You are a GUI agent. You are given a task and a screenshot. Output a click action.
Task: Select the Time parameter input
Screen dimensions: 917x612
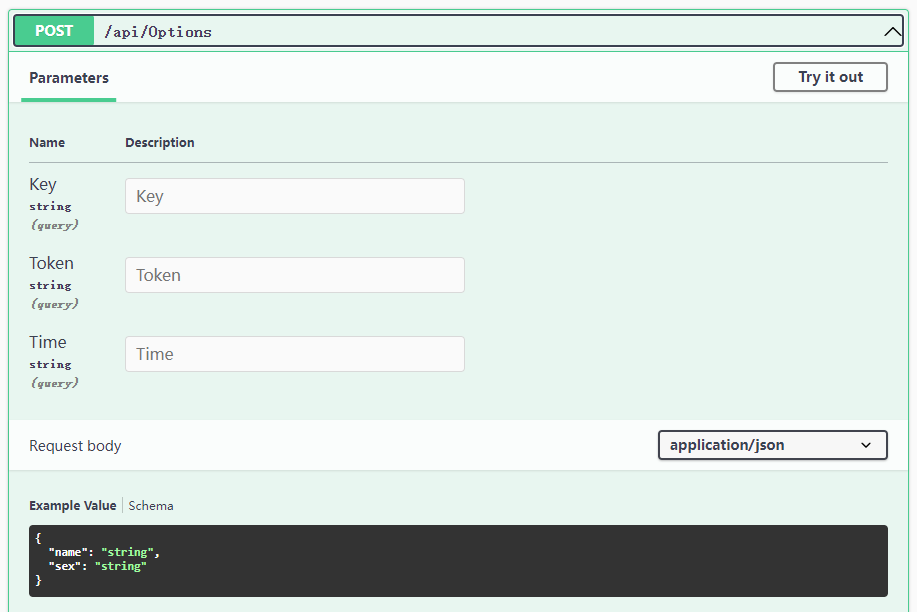294,354
